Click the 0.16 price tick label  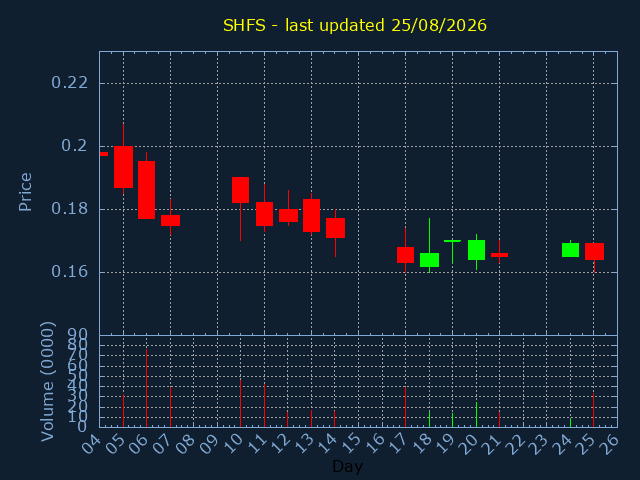coord(69,271)
